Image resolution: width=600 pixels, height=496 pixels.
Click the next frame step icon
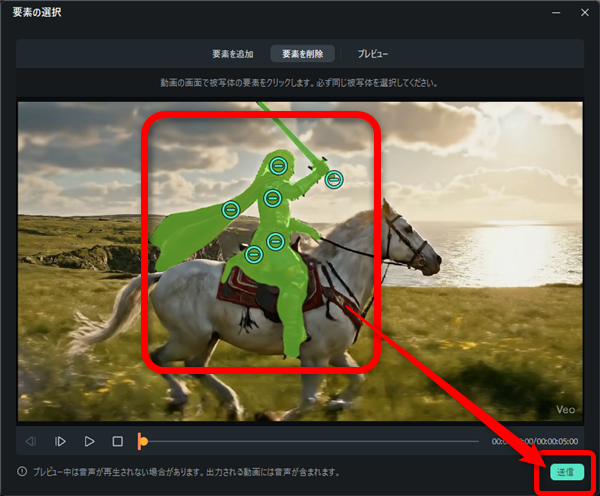(x=60, y=441)
